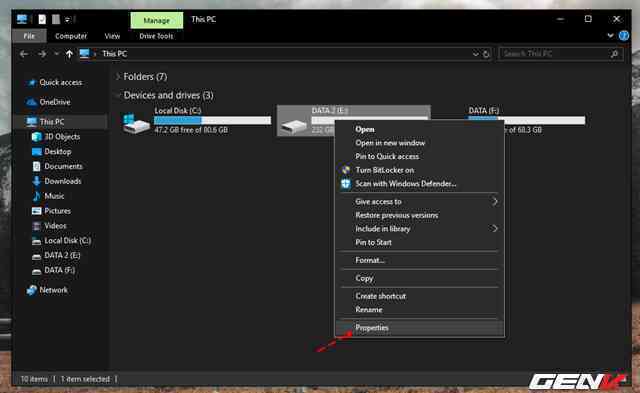Go up one level with up arrow
The height and width of the screenshot is (393, 640).
point(69,53)
